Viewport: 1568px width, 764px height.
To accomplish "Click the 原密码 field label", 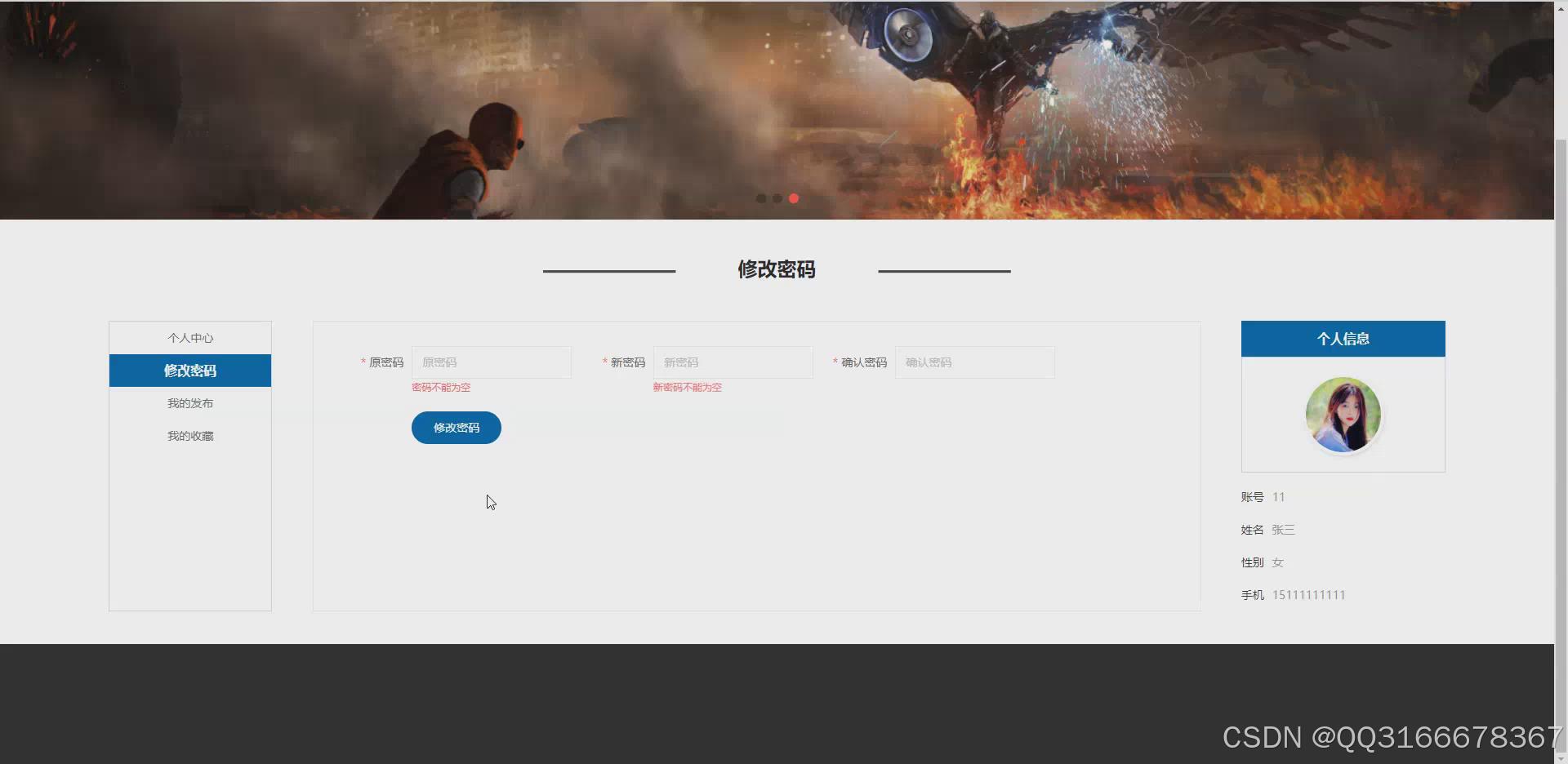I will click(386, 362).
